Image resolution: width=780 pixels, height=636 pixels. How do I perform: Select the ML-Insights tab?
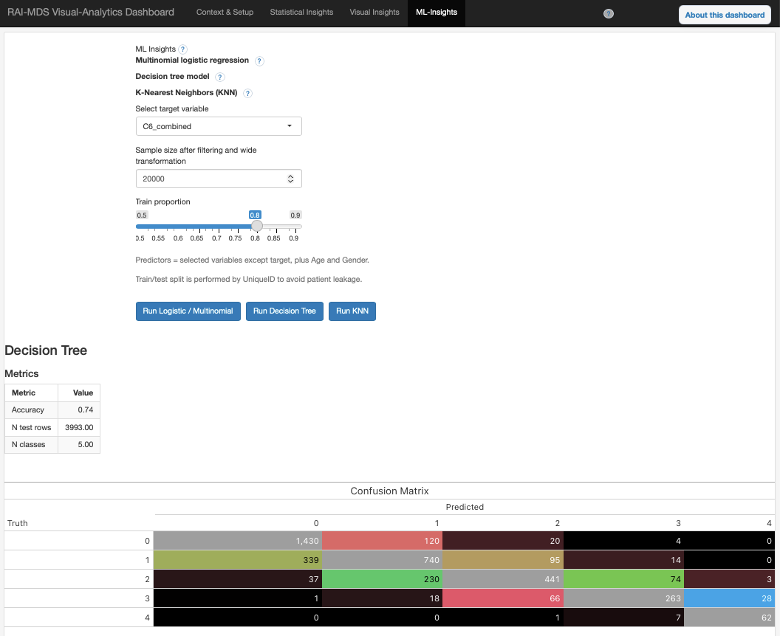click(x=436, y=12)
